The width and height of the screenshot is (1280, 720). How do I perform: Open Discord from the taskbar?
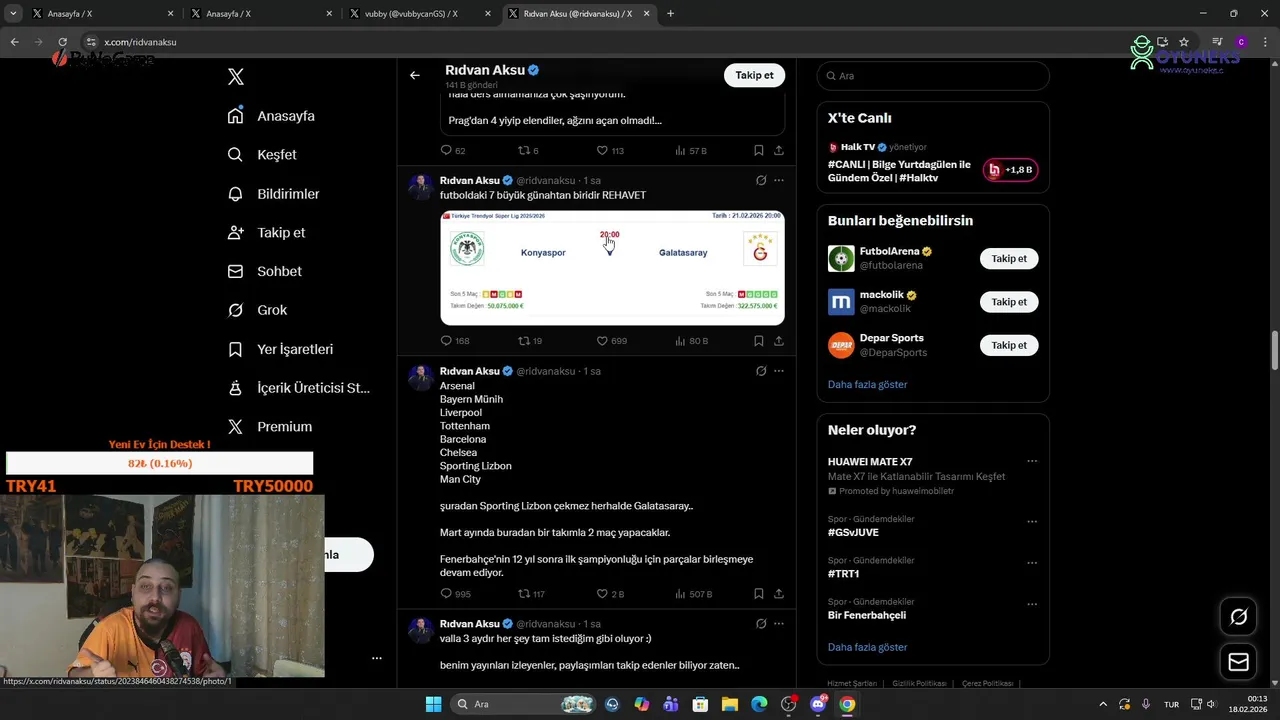pyautogui.click(x=818, y=704)
